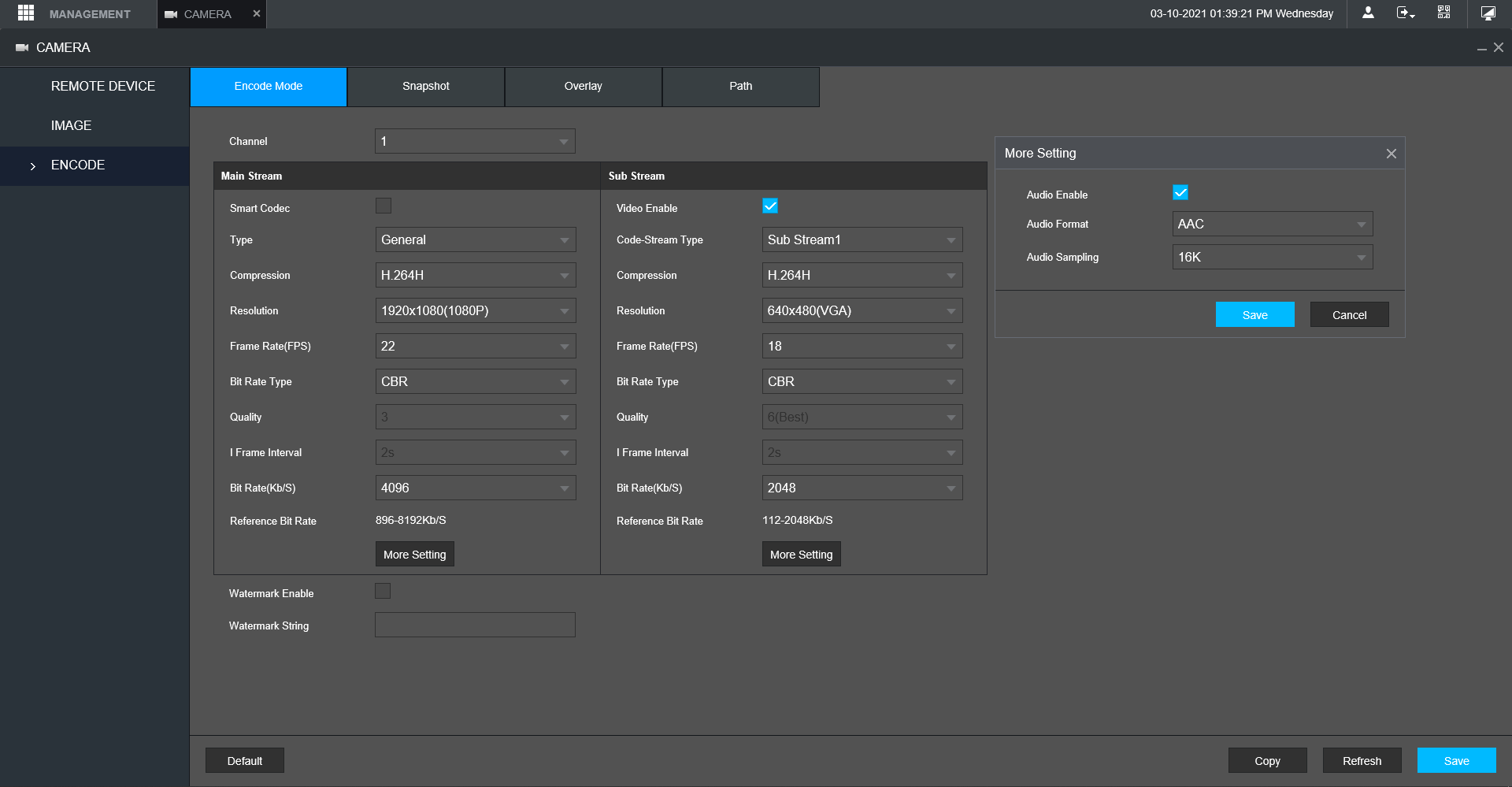This screenshot has height=787, width=1512.
Task: Click the Default button
Action: pos(245,761)
